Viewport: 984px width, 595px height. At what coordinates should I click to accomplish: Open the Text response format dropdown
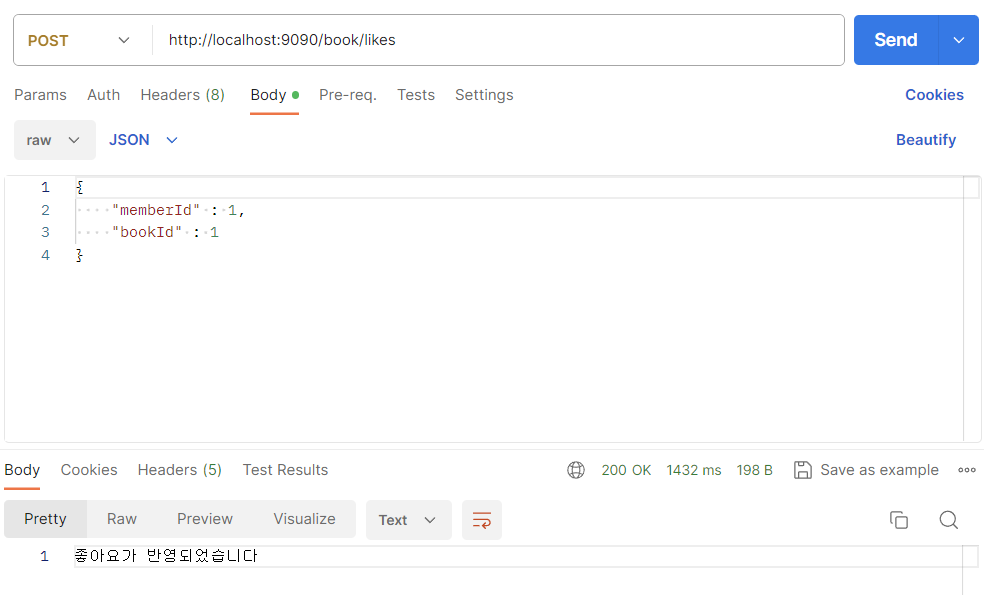pyautogui.click(x=409, y=520)
